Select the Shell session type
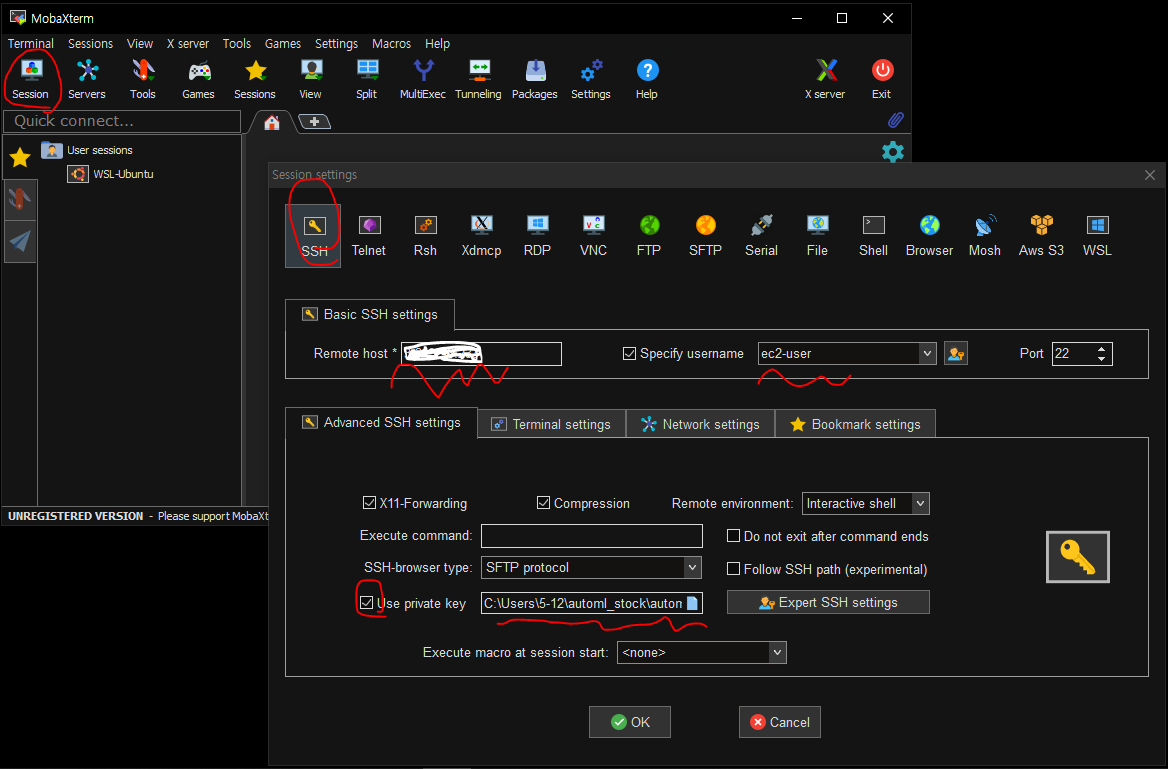The height and width of the screenshot is (769, 1168). (873, 235)
